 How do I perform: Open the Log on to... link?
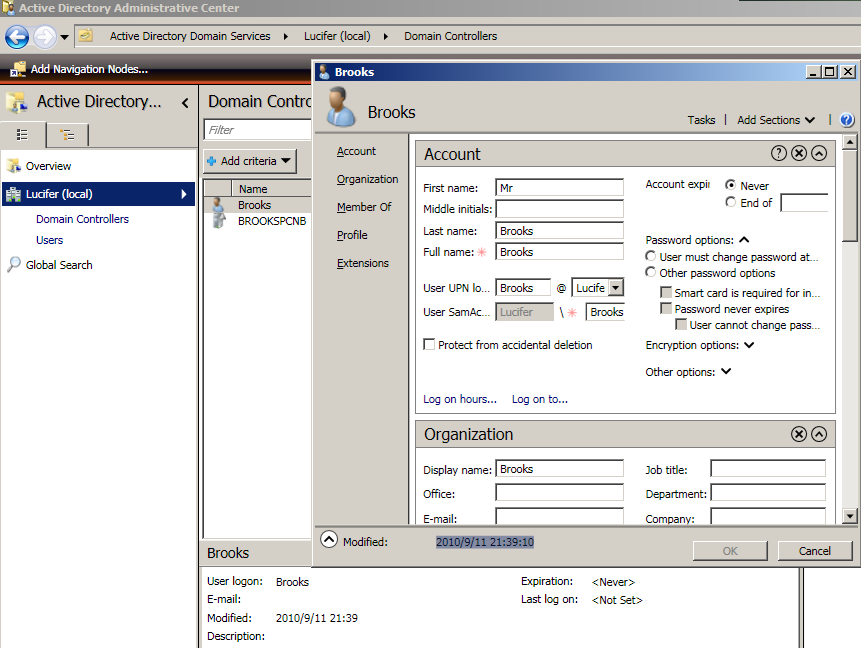pos(540,399)
